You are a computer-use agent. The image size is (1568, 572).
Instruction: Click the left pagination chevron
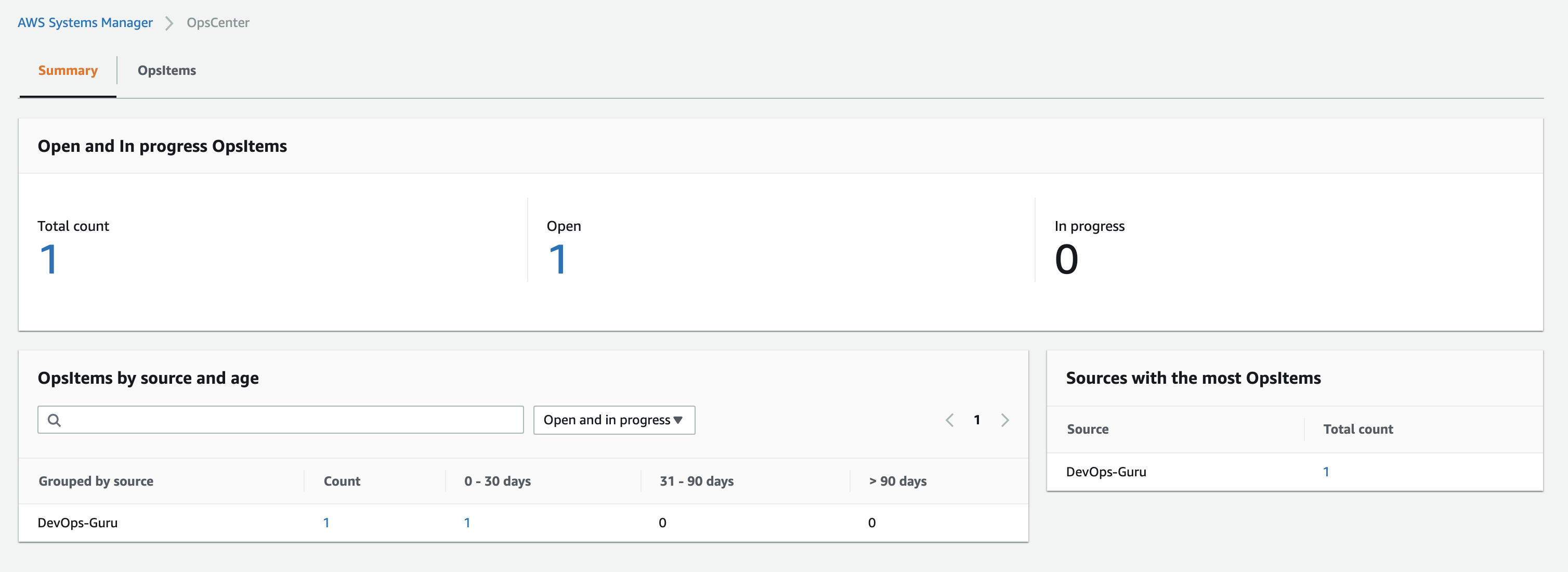click(x=949, y=420)
